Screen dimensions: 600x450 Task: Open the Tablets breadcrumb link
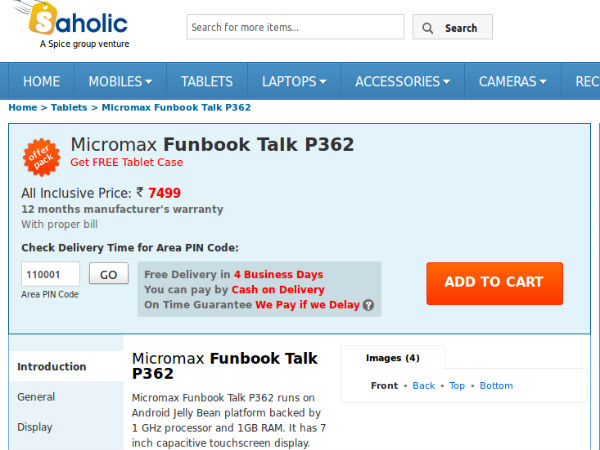pos(68,107)
